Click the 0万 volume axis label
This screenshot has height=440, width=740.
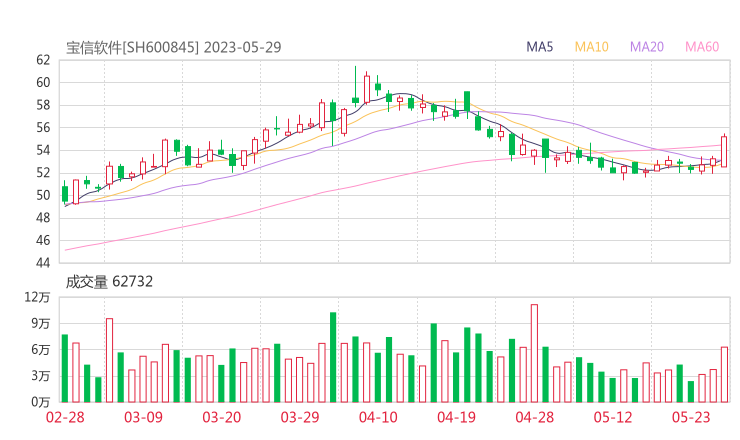[x=41, y=402]
